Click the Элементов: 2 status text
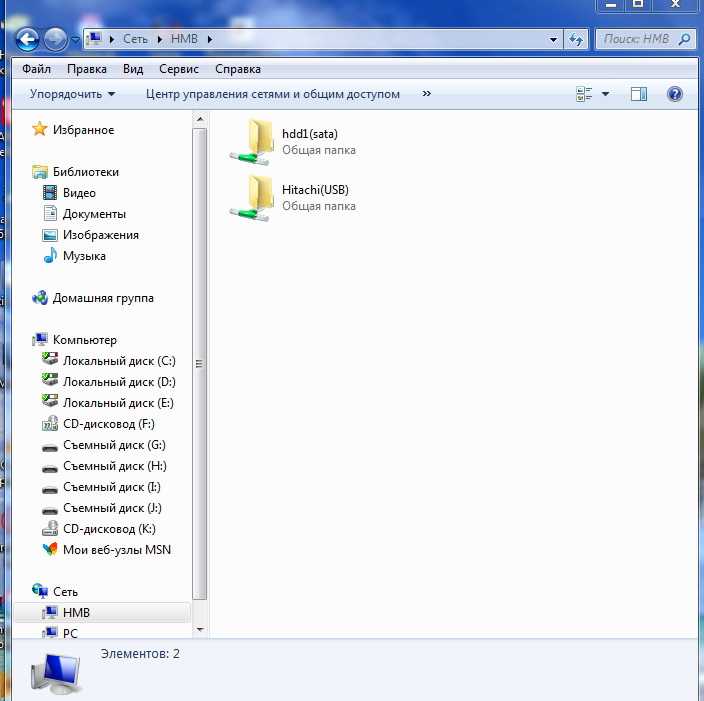The height and width of the screenshot is (701, 704). click(140, 654)
